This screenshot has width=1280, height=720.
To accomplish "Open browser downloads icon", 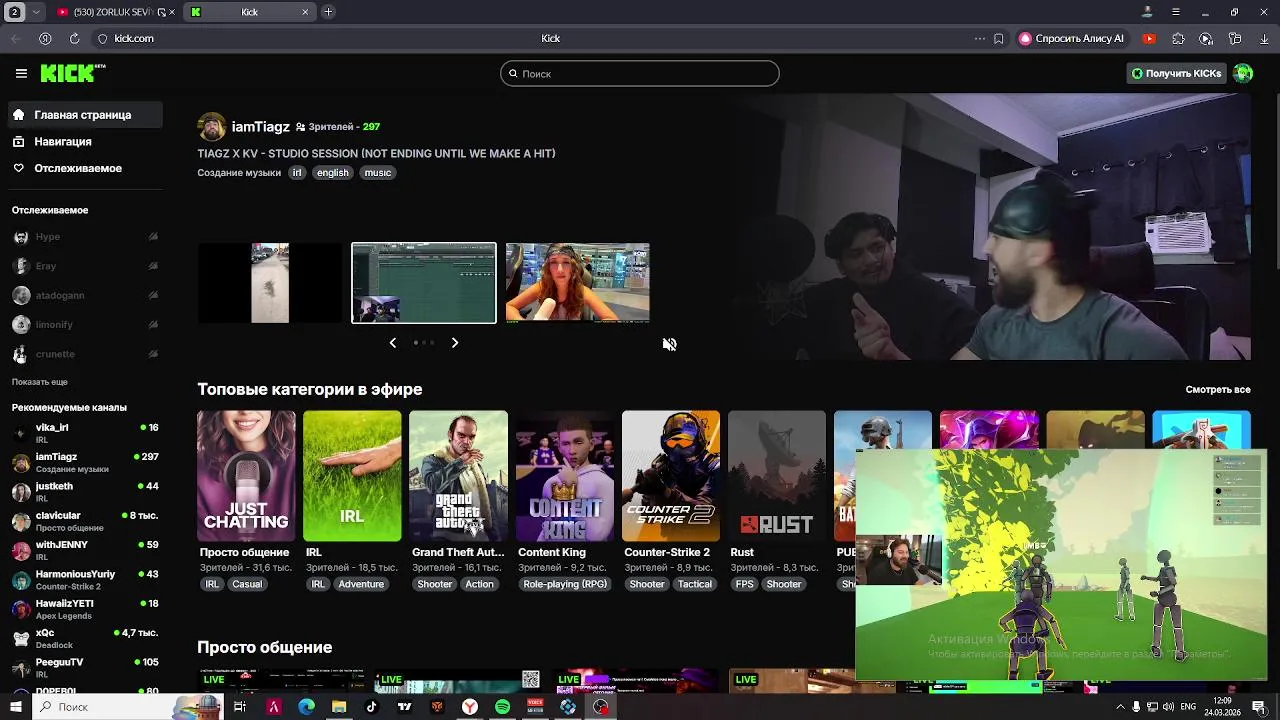I will tap(1264, 38).
